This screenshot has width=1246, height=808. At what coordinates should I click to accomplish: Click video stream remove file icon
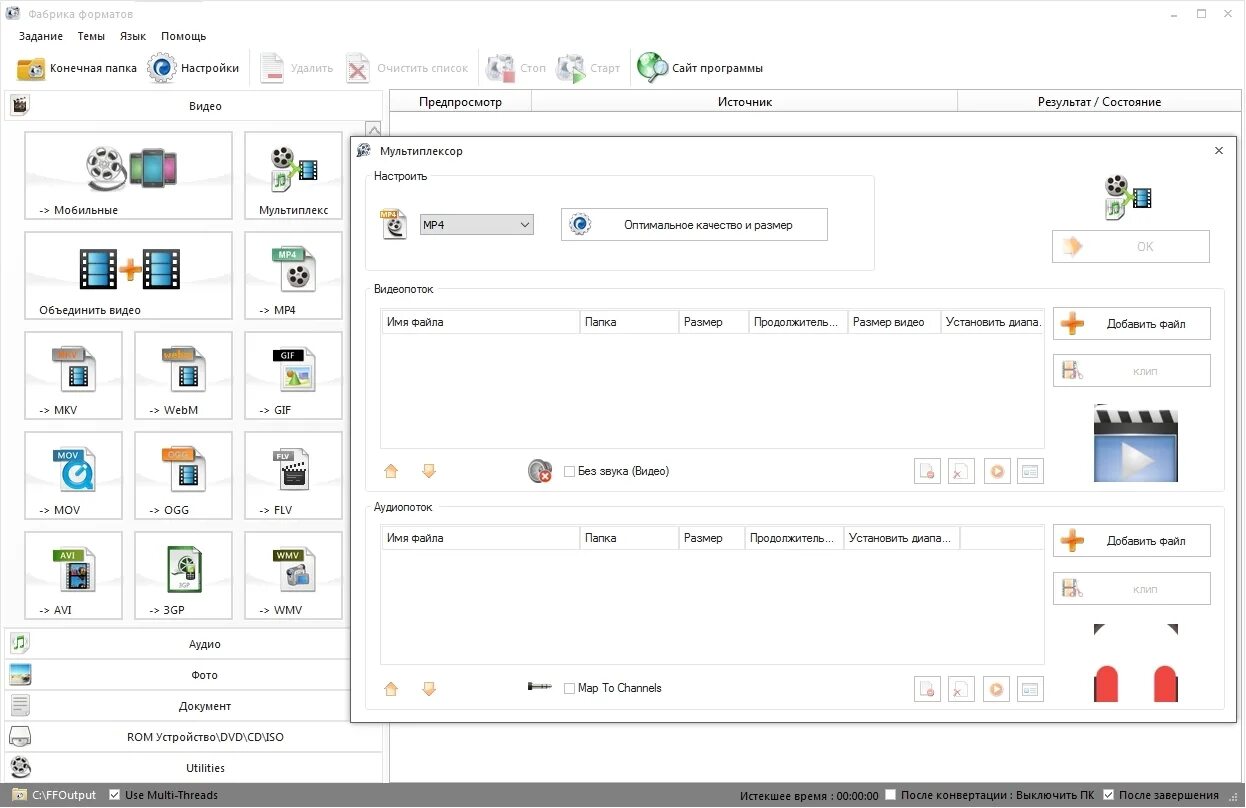[x=928, y=472]
